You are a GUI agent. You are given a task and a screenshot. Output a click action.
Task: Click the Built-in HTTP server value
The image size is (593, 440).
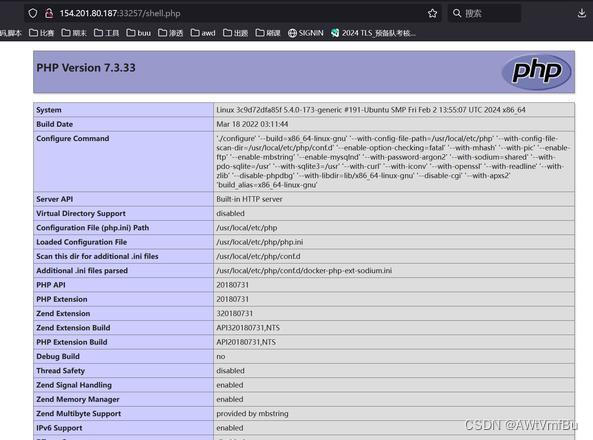click(x=249, y=199)
